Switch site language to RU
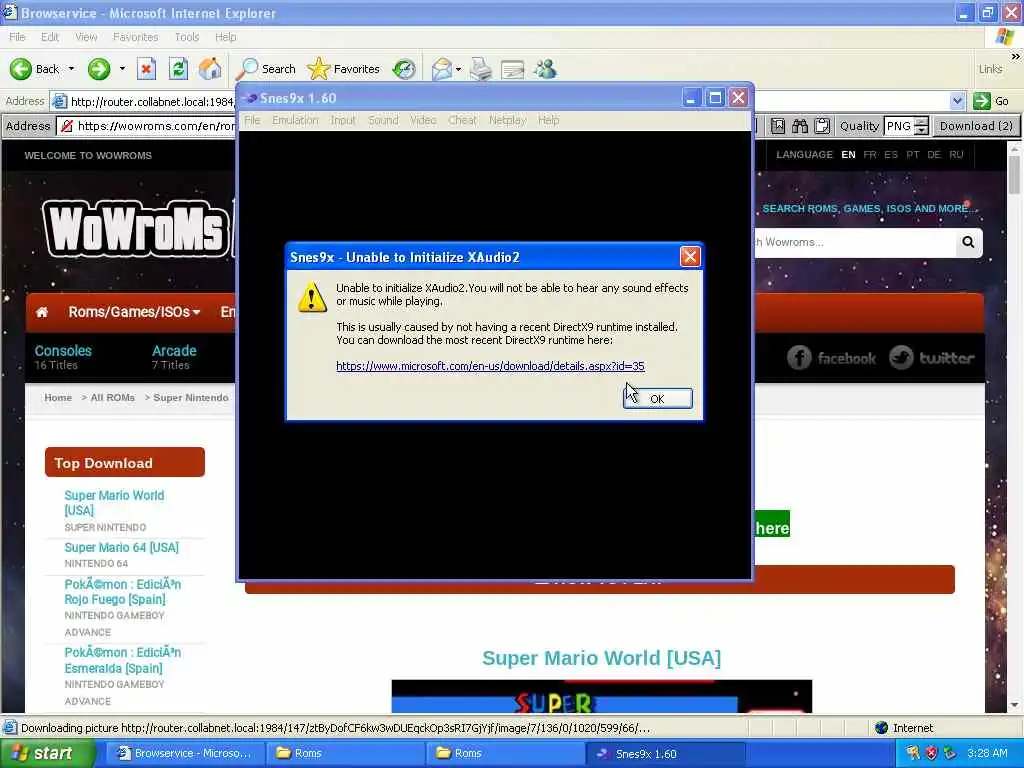The height and width of the screenshot is (768, 1024). tap(956, 155)
